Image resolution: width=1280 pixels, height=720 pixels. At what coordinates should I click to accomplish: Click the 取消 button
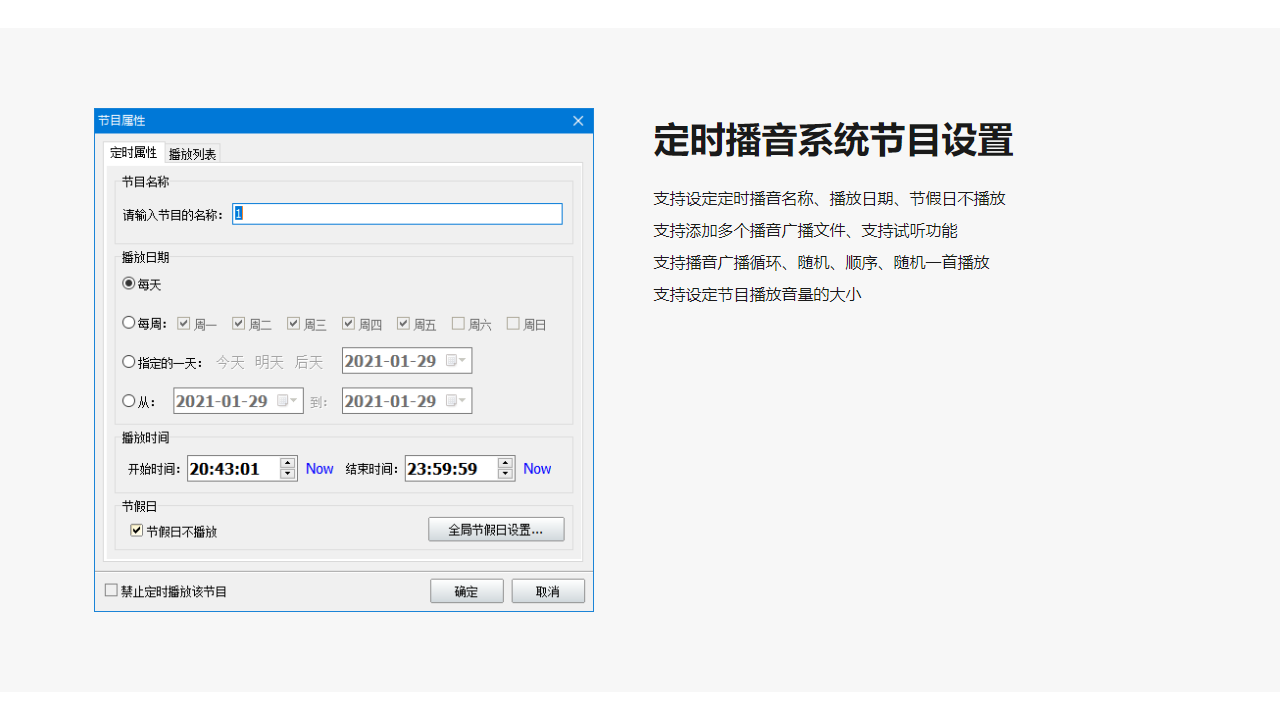(548, 591)
